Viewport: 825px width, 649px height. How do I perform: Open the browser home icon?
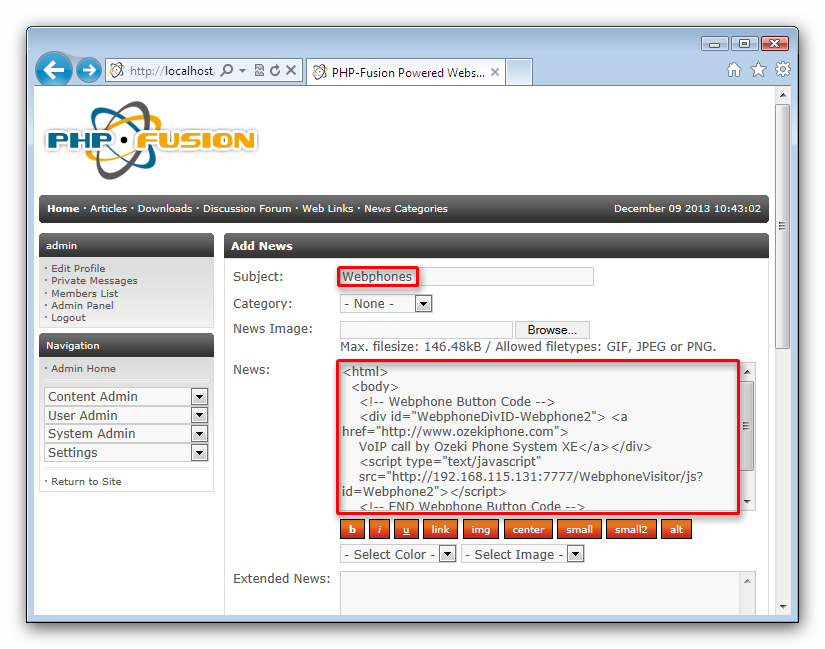tap(734, 70)
